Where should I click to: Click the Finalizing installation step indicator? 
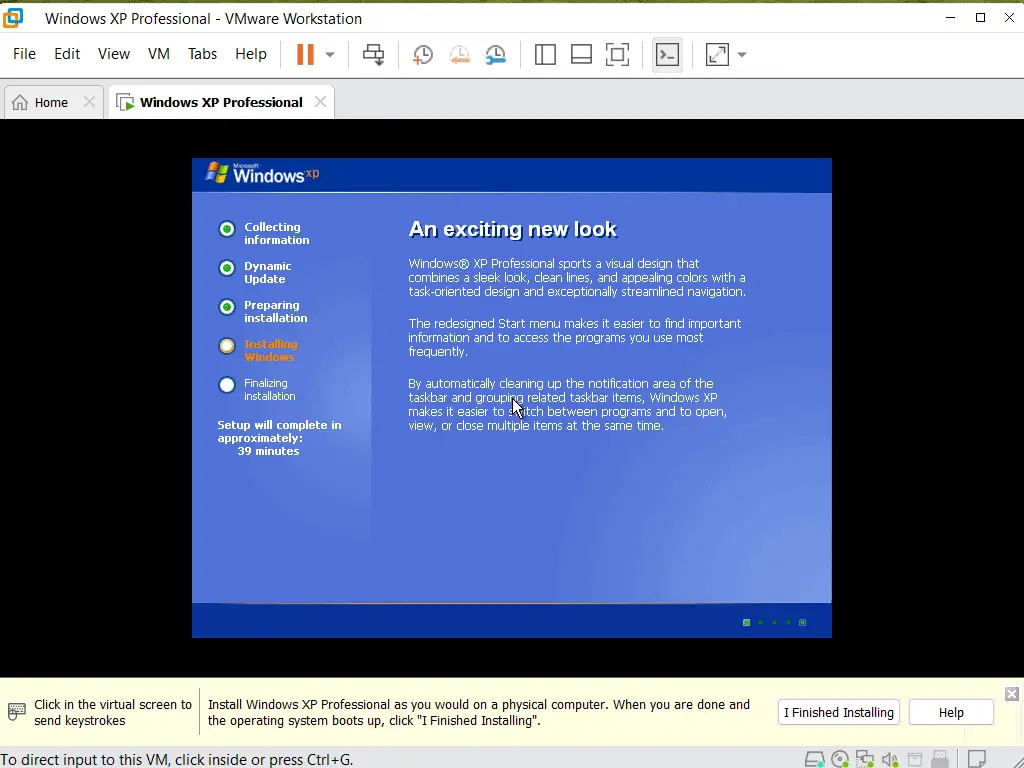coord(227,385)
